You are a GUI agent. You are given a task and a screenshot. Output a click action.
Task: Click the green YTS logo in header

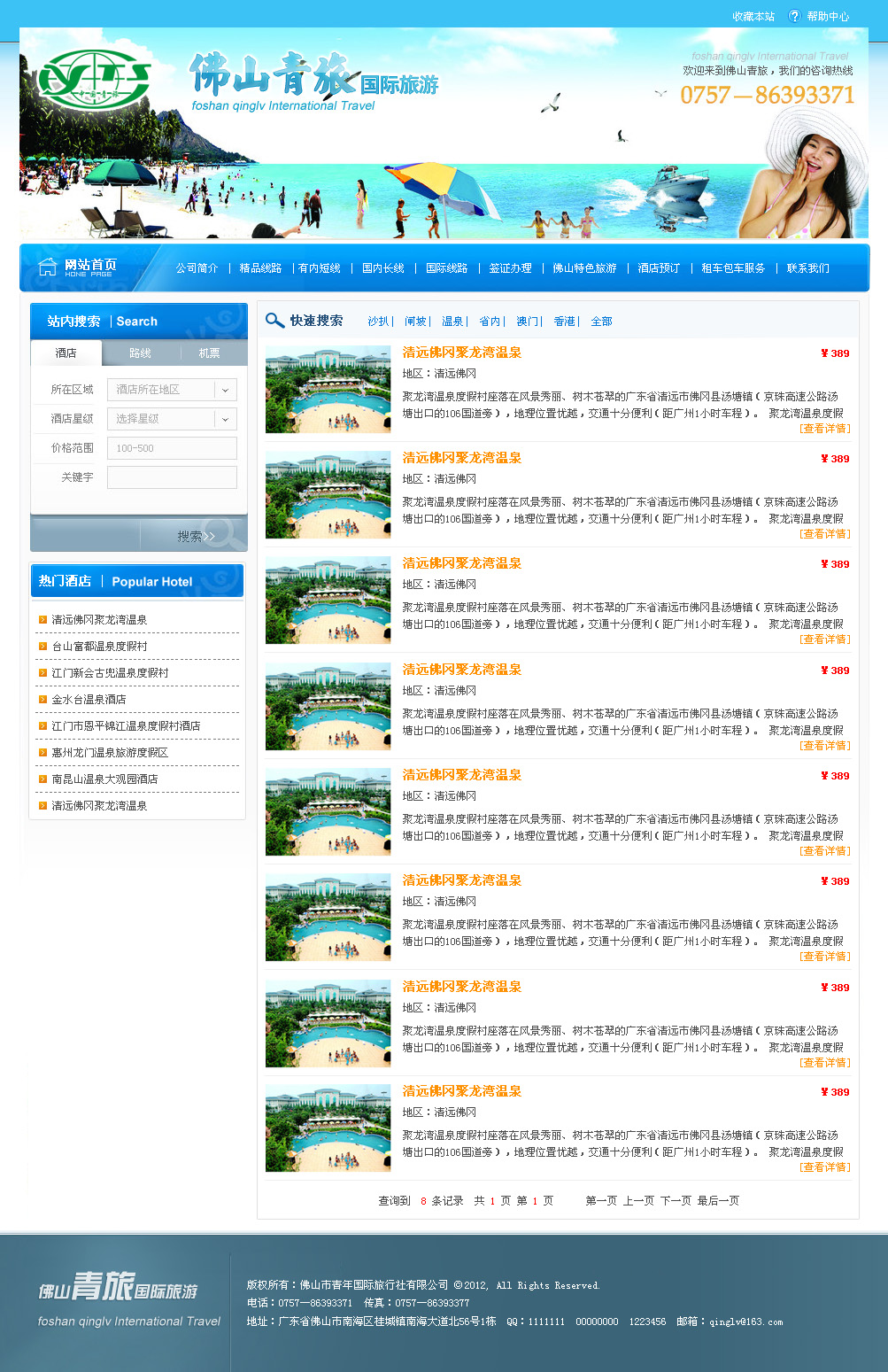click(x=94, y=80)
